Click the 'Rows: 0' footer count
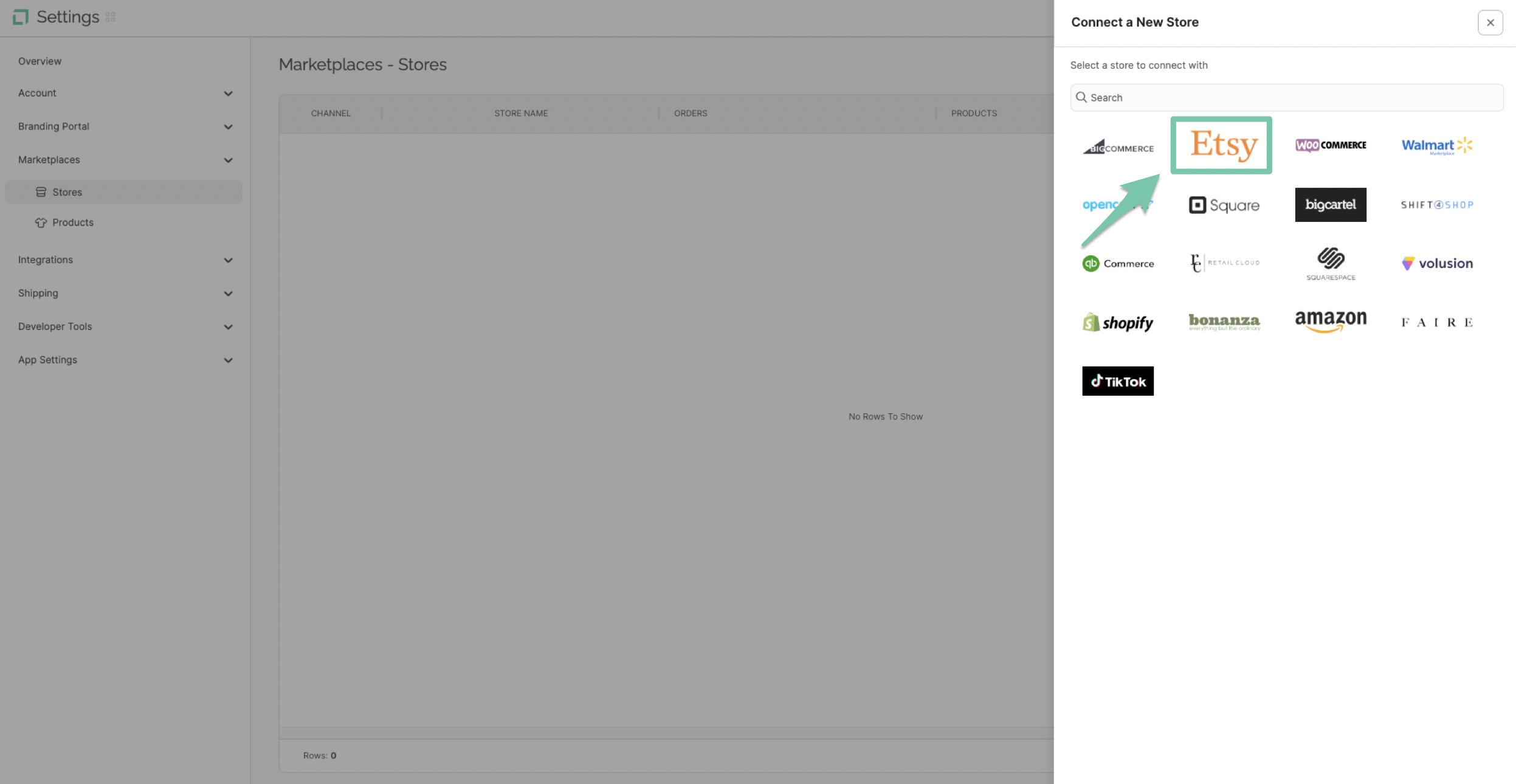 [320, 756]
